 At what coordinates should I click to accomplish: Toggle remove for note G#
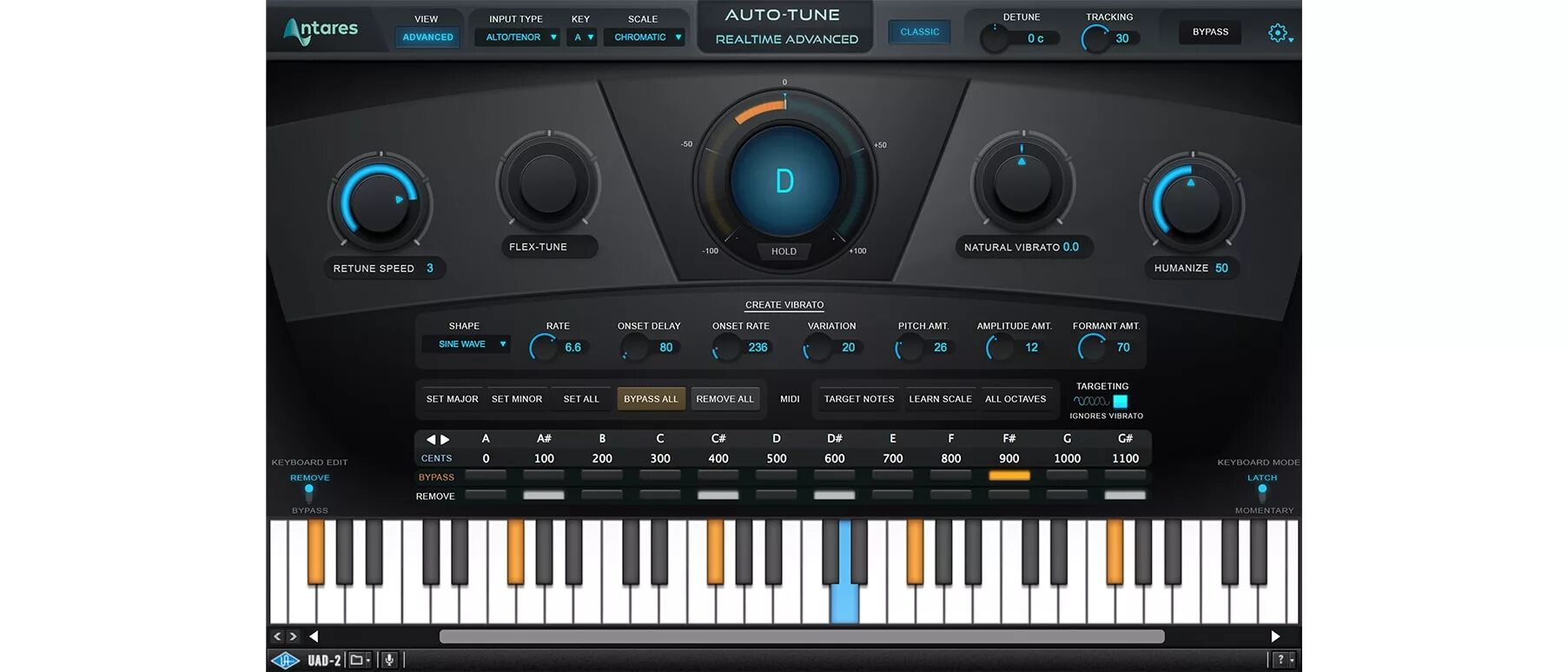click(1125, 496)
